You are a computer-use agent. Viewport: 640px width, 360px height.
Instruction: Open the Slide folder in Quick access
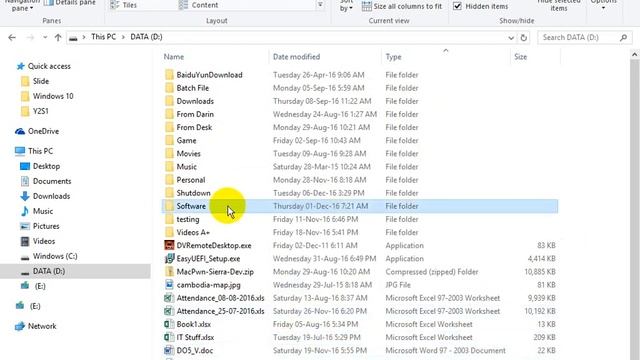pos(35,81)
